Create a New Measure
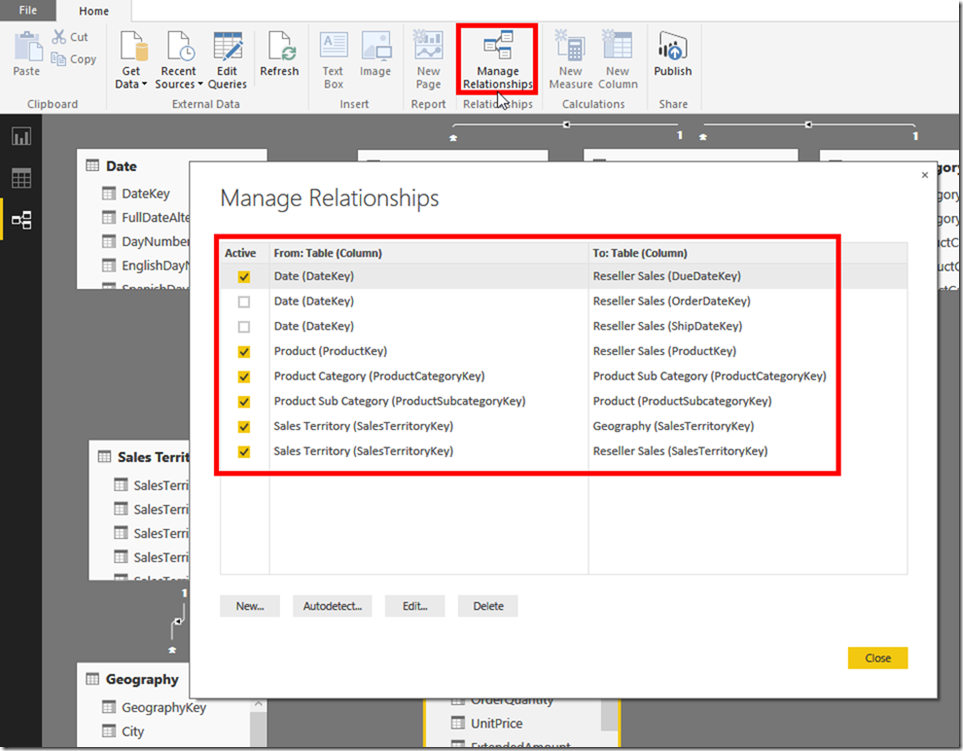 pos(571,60)
